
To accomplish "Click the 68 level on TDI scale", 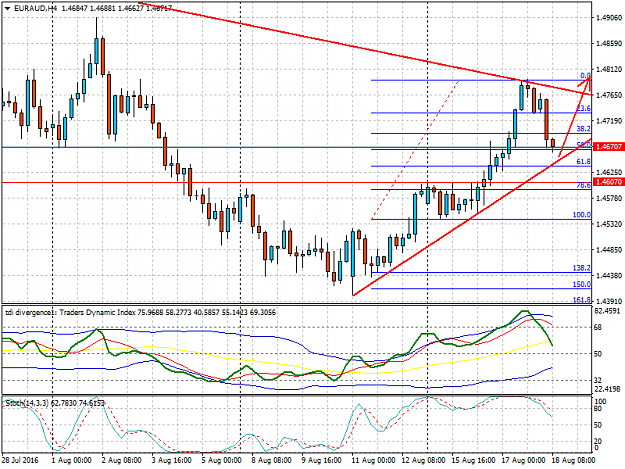I will click(x=598, y=327).
